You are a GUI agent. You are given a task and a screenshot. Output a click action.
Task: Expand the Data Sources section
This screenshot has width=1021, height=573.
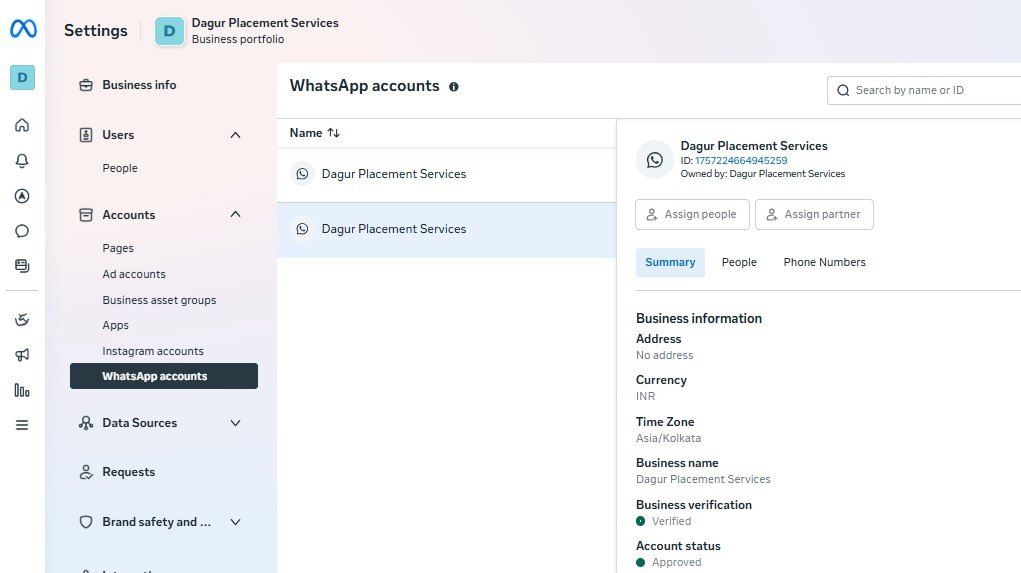pos(236,423)
